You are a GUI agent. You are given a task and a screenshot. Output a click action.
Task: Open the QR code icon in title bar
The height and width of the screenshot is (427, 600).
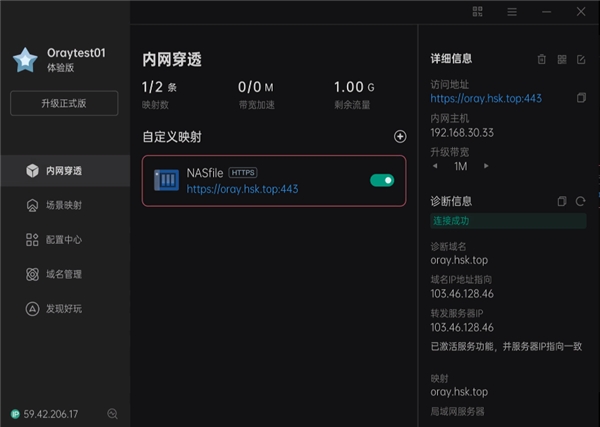[x=477, y=11]
